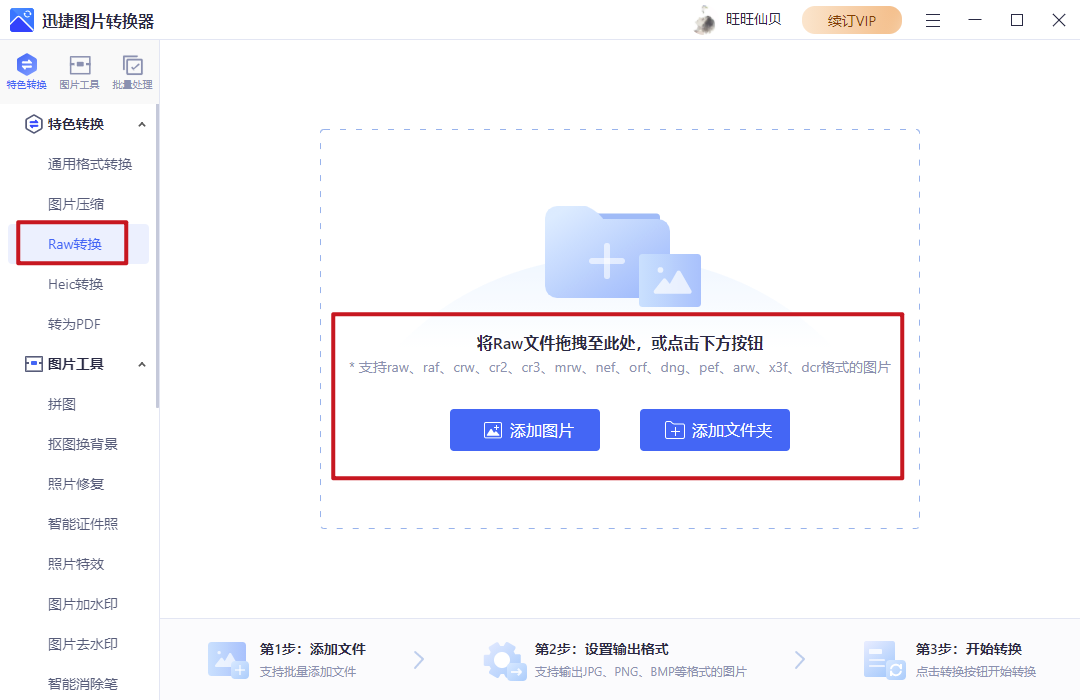Select Heic转换 in the sidebar
The width and height of the screenshot is (1080, 700).
click(79, 283)
